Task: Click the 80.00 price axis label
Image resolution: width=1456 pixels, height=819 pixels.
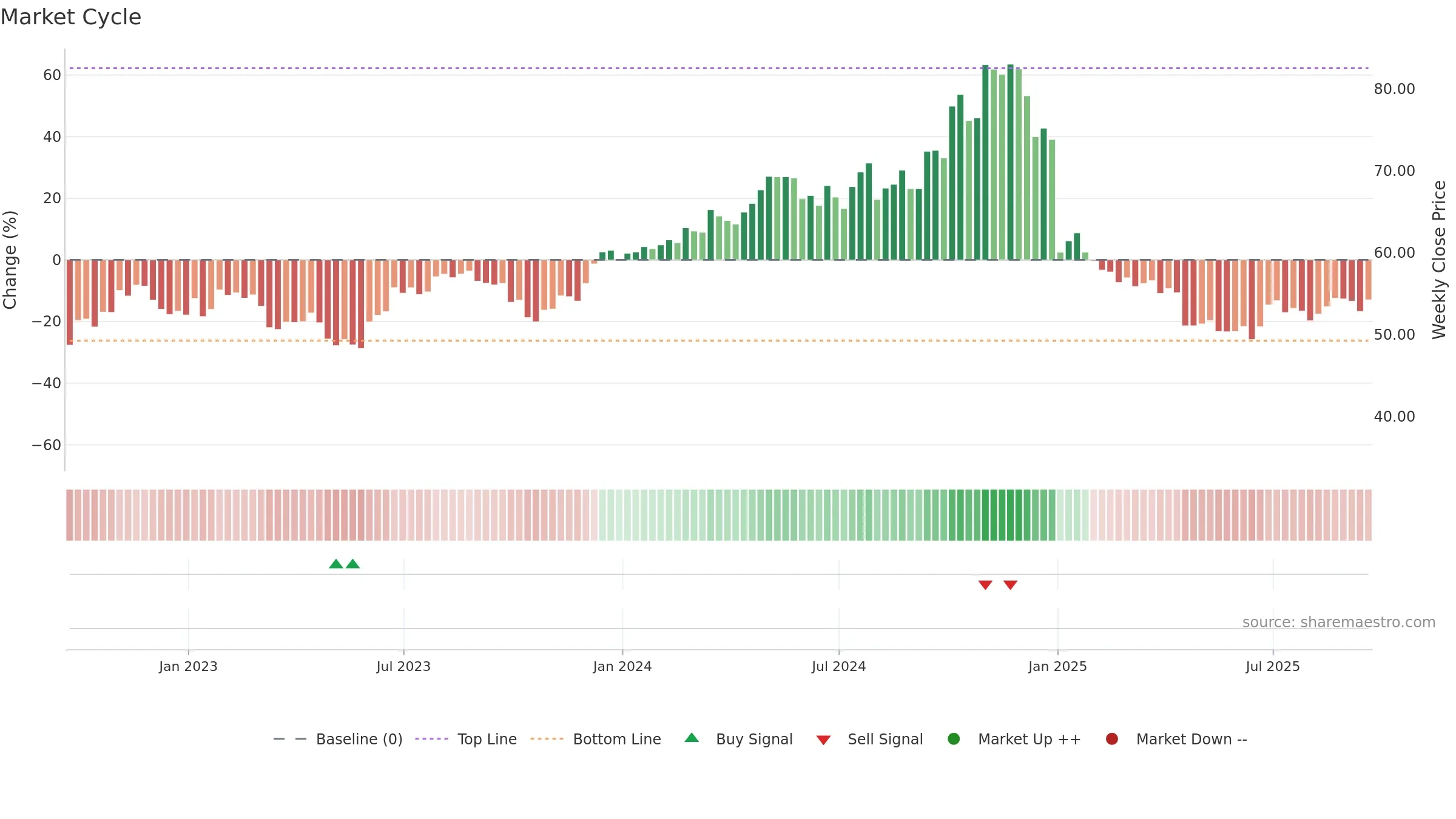Action: click(1394, 89)
